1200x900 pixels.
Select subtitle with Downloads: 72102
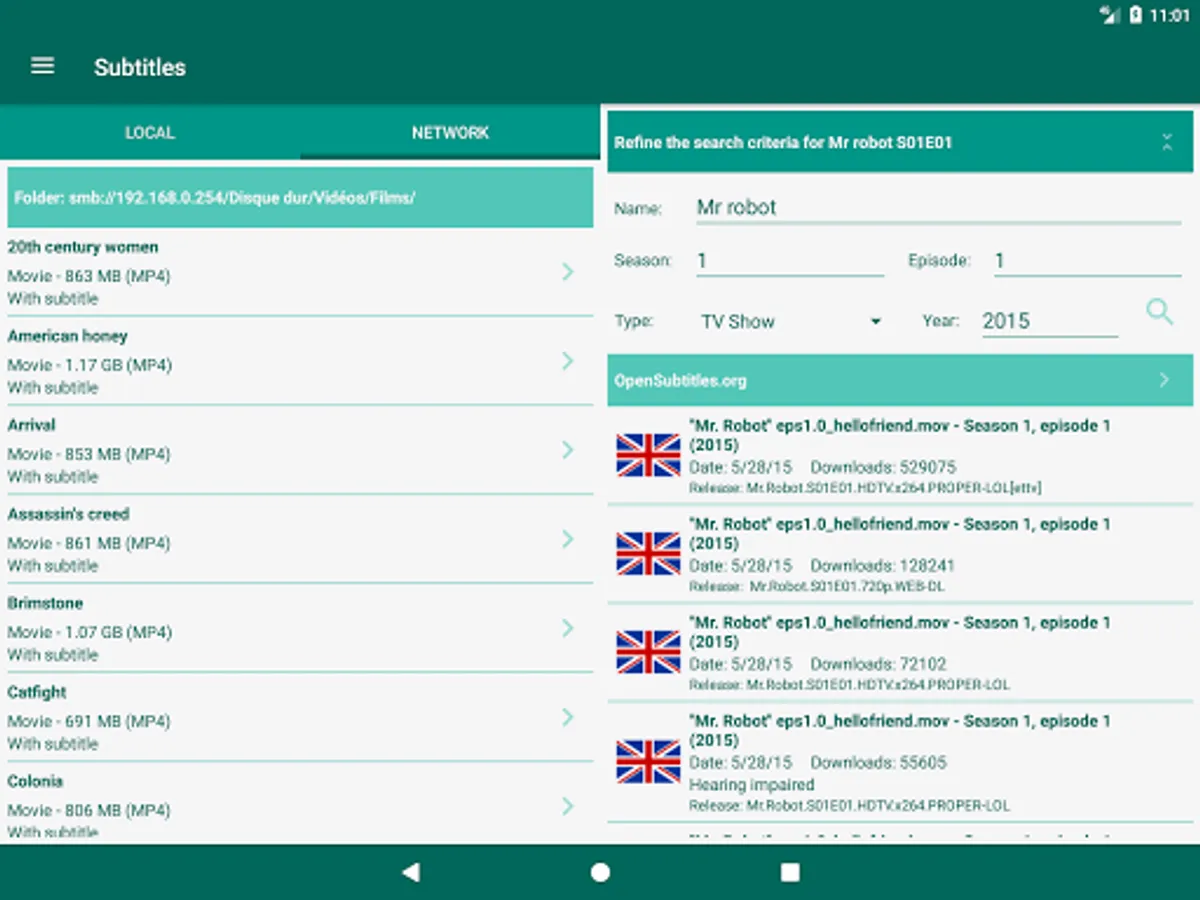[x=900, y=652]
